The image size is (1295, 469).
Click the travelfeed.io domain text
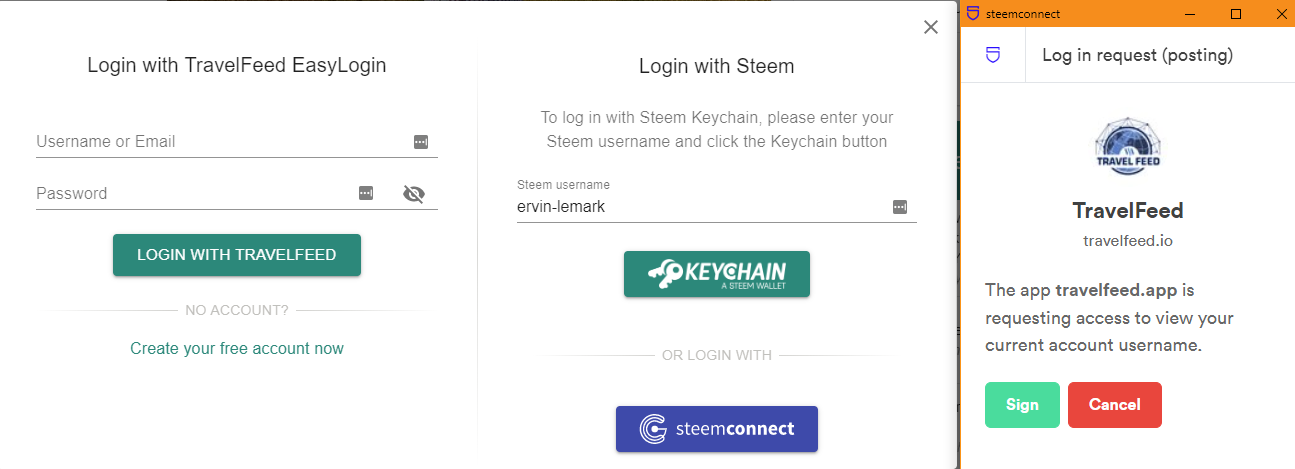click(1127, 241)
